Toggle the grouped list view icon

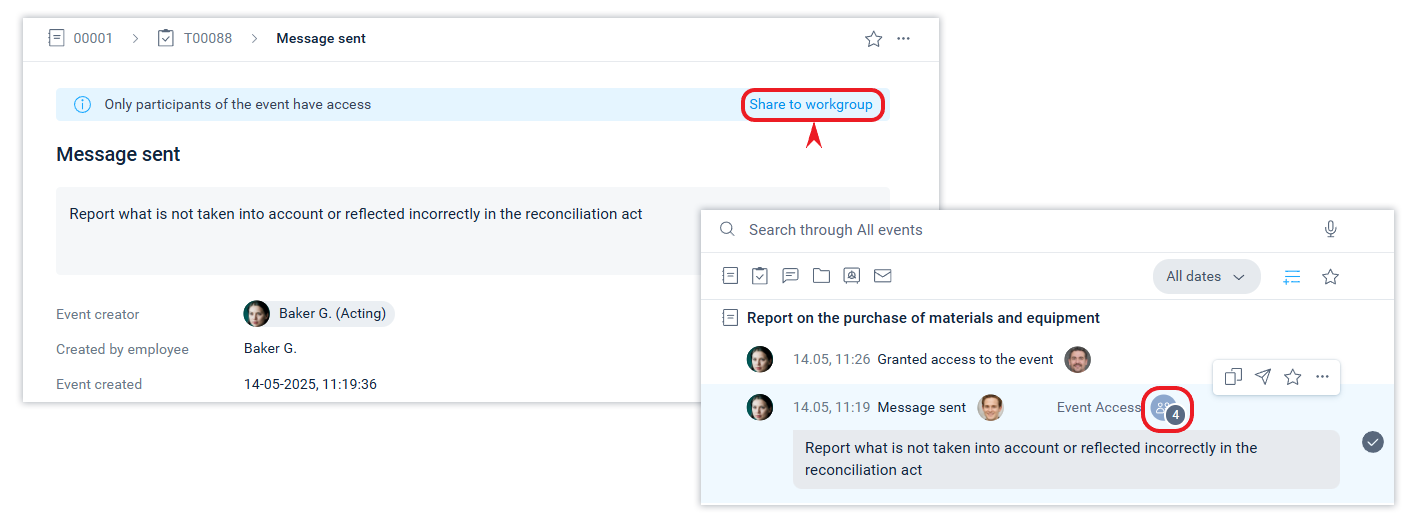pyautogui.click(x=1292, y=277)
